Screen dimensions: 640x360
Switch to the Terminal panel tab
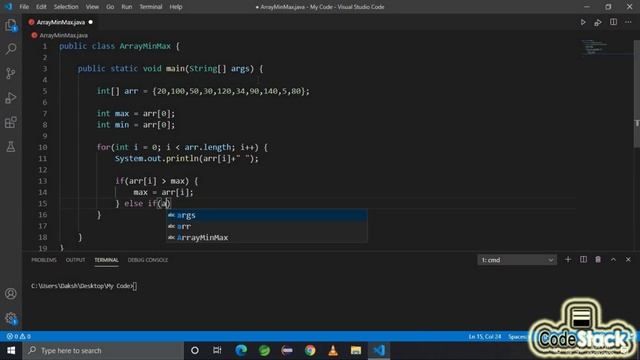[x=107, y=260]
